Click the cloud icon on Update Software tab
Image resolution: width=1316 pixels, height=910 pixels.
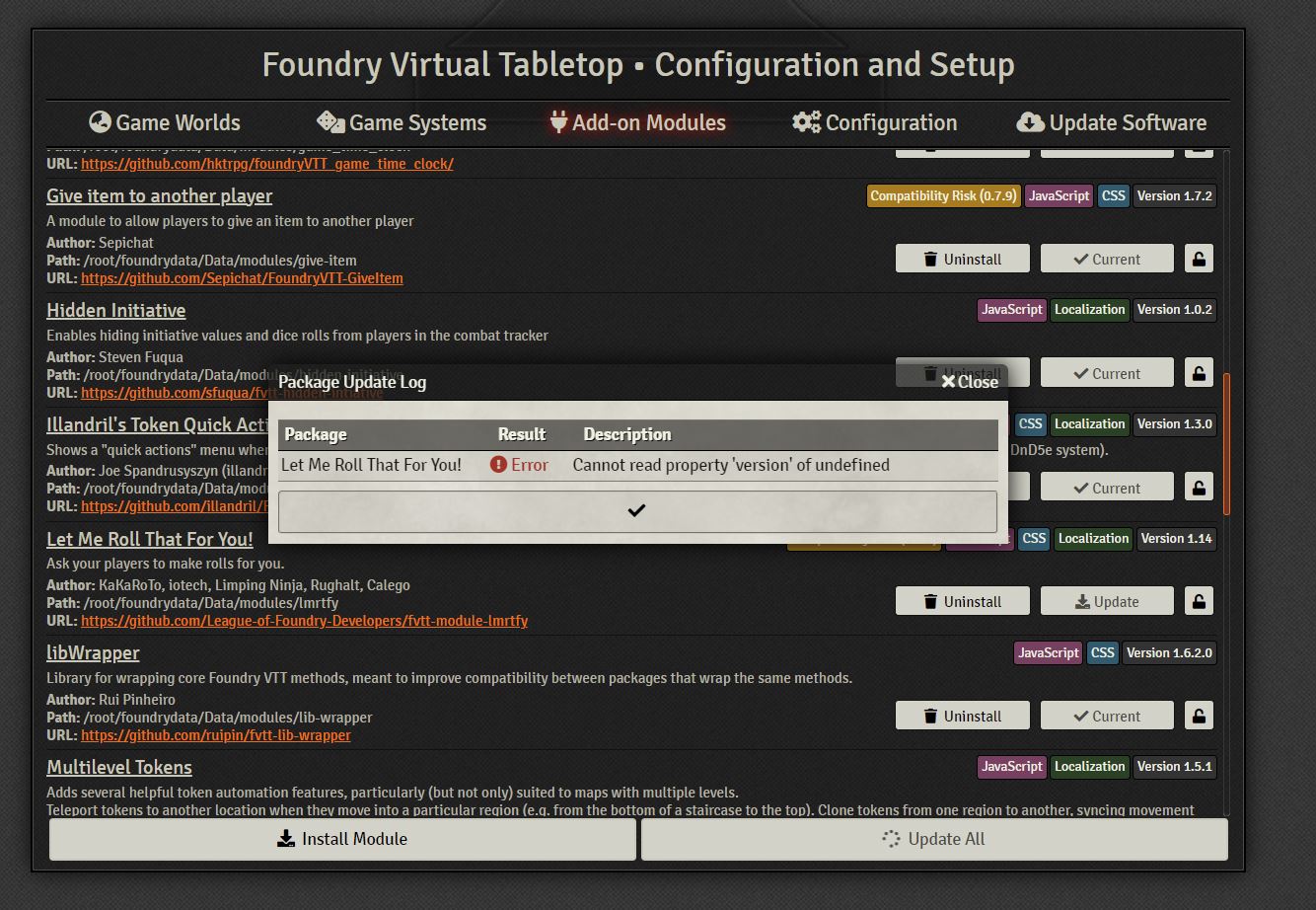click(x=1031, y=121)
